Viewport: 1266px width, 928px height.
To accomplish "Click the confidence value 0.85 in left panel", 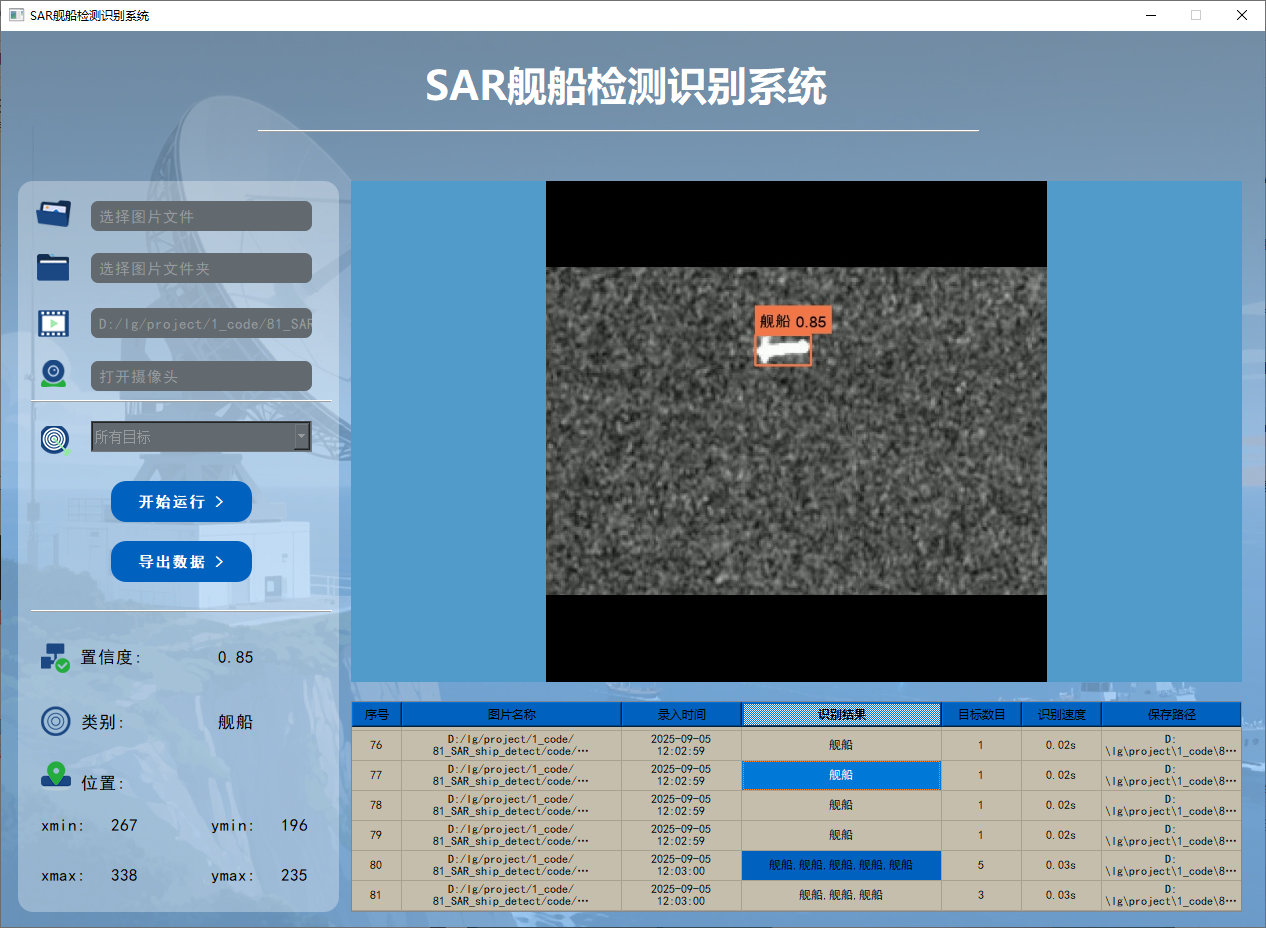I will point(235,657).
